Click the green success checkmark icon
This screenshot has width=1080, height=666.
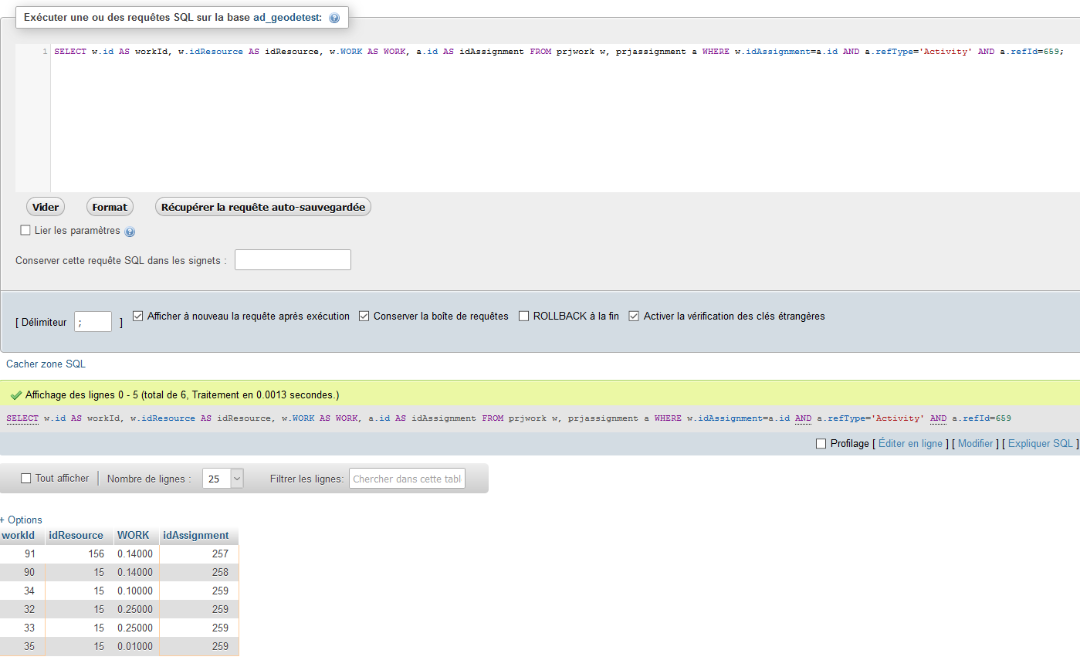(16, 395)
